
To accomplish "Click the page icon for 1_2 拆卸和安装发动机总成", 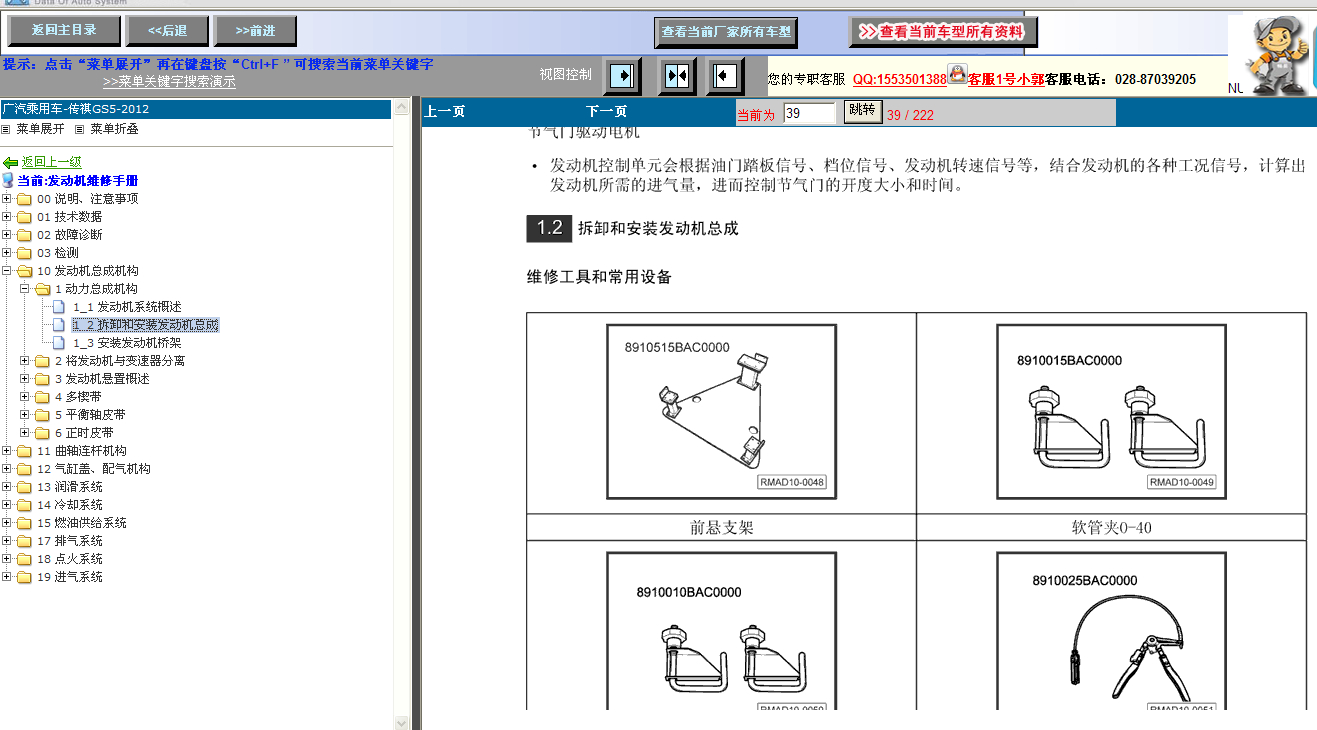I will coord(59,325).
